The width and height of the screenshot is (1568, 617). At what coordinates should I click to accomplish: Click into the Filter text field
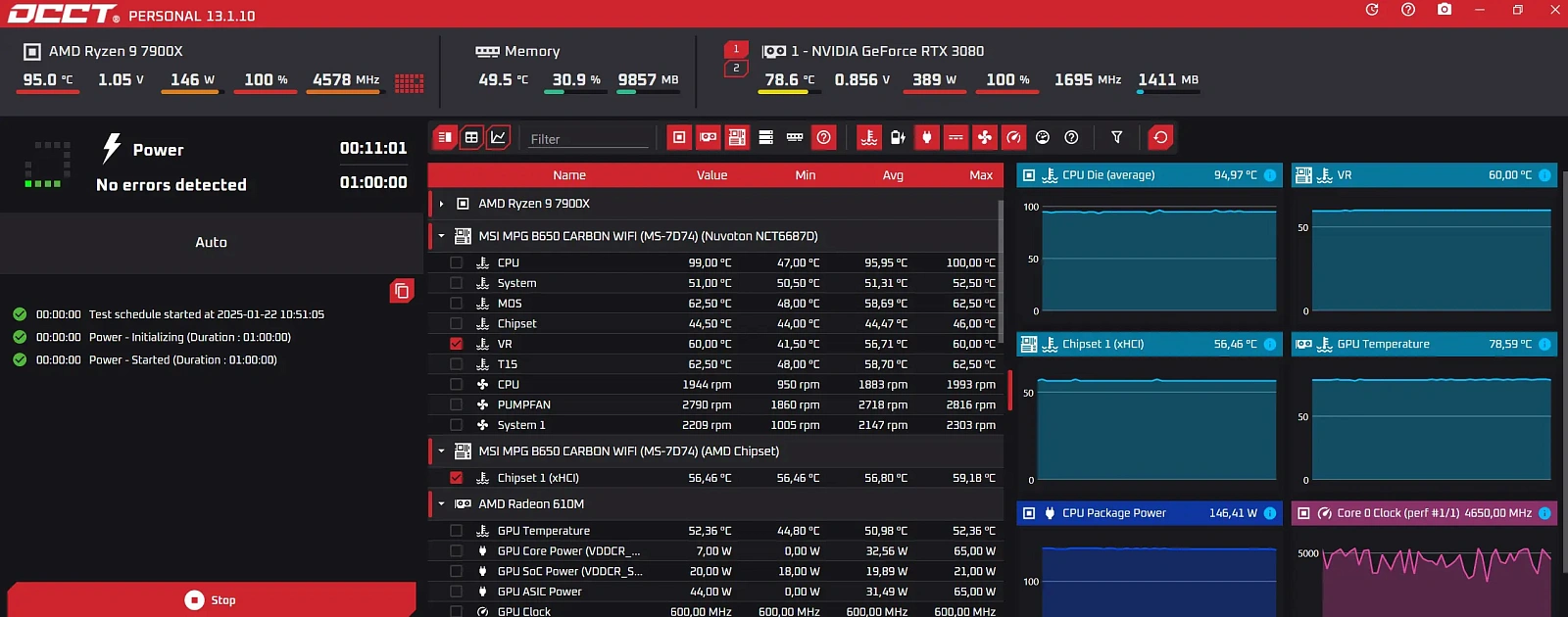(x=588, y=139)
